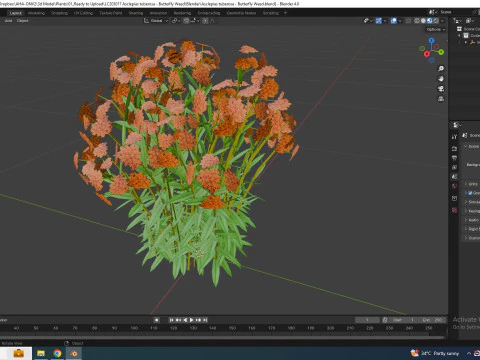Viewport: 480px width, 360px height.
Task: Toggle X-ray mode icon
Action: (x=408, y=21)
